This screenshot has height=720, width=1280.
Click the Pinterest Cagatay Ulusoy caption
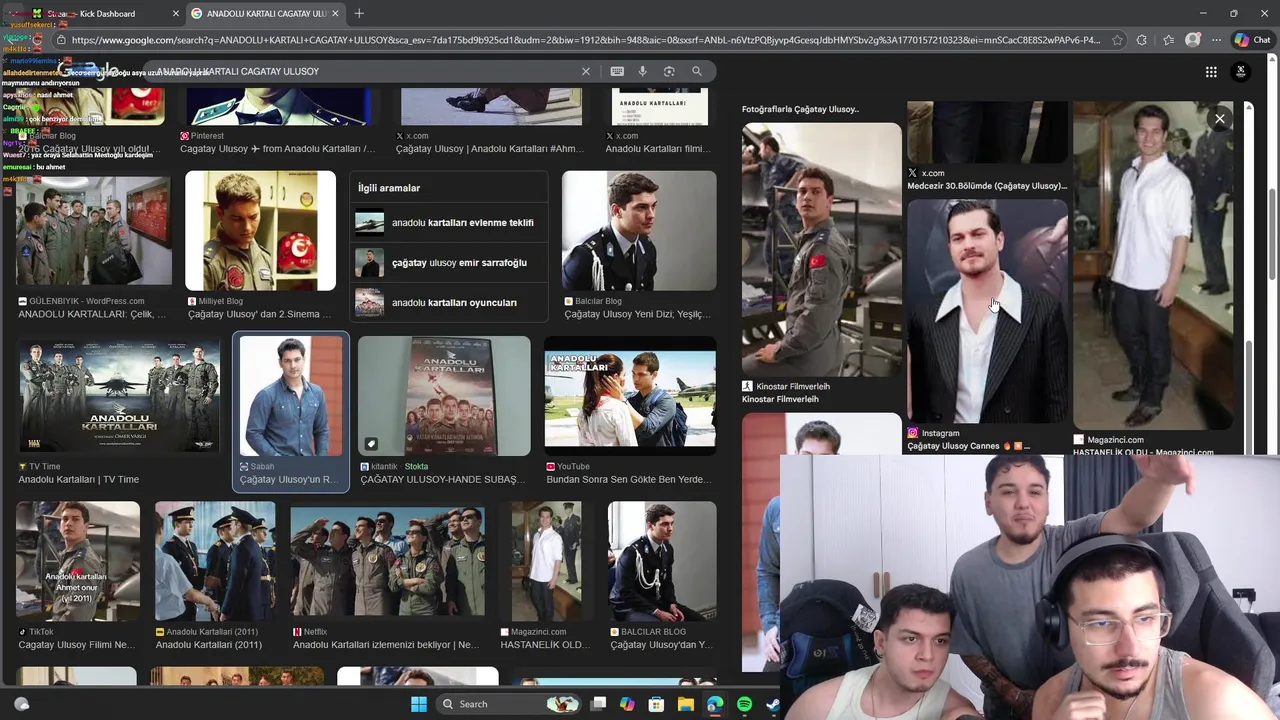(277, 149)
